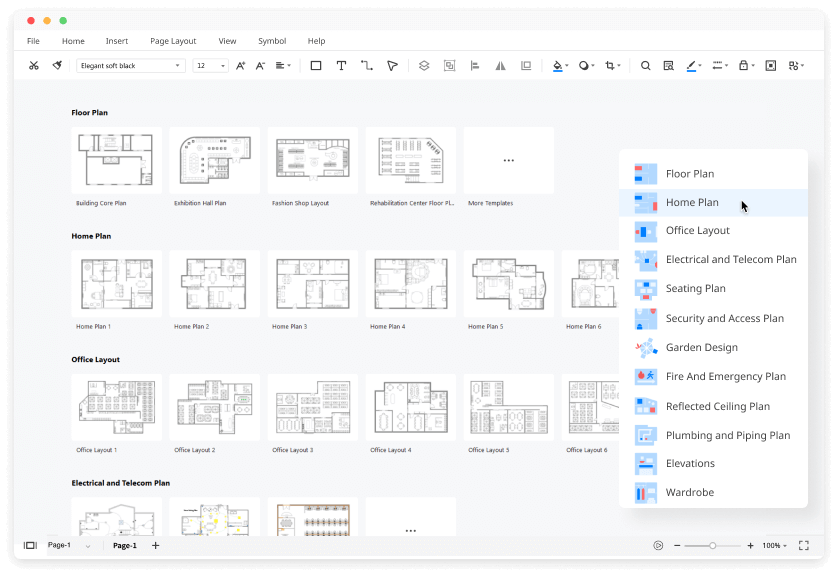
Task: Select Office Layout from the category list
Action: pos(697,231)
